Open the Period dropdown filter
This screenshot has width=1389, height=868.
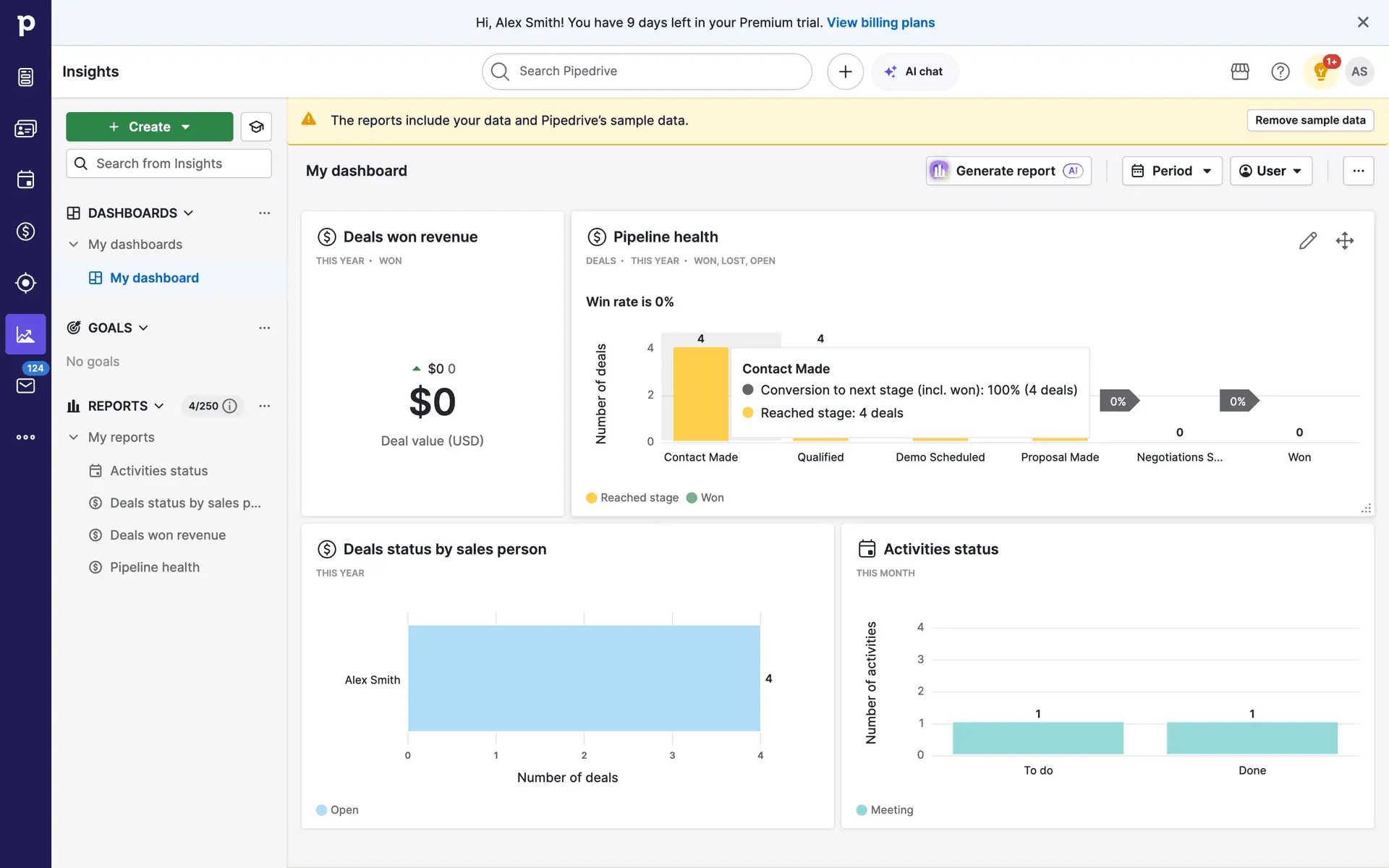pyautogui.click(x=1171, y=171)
